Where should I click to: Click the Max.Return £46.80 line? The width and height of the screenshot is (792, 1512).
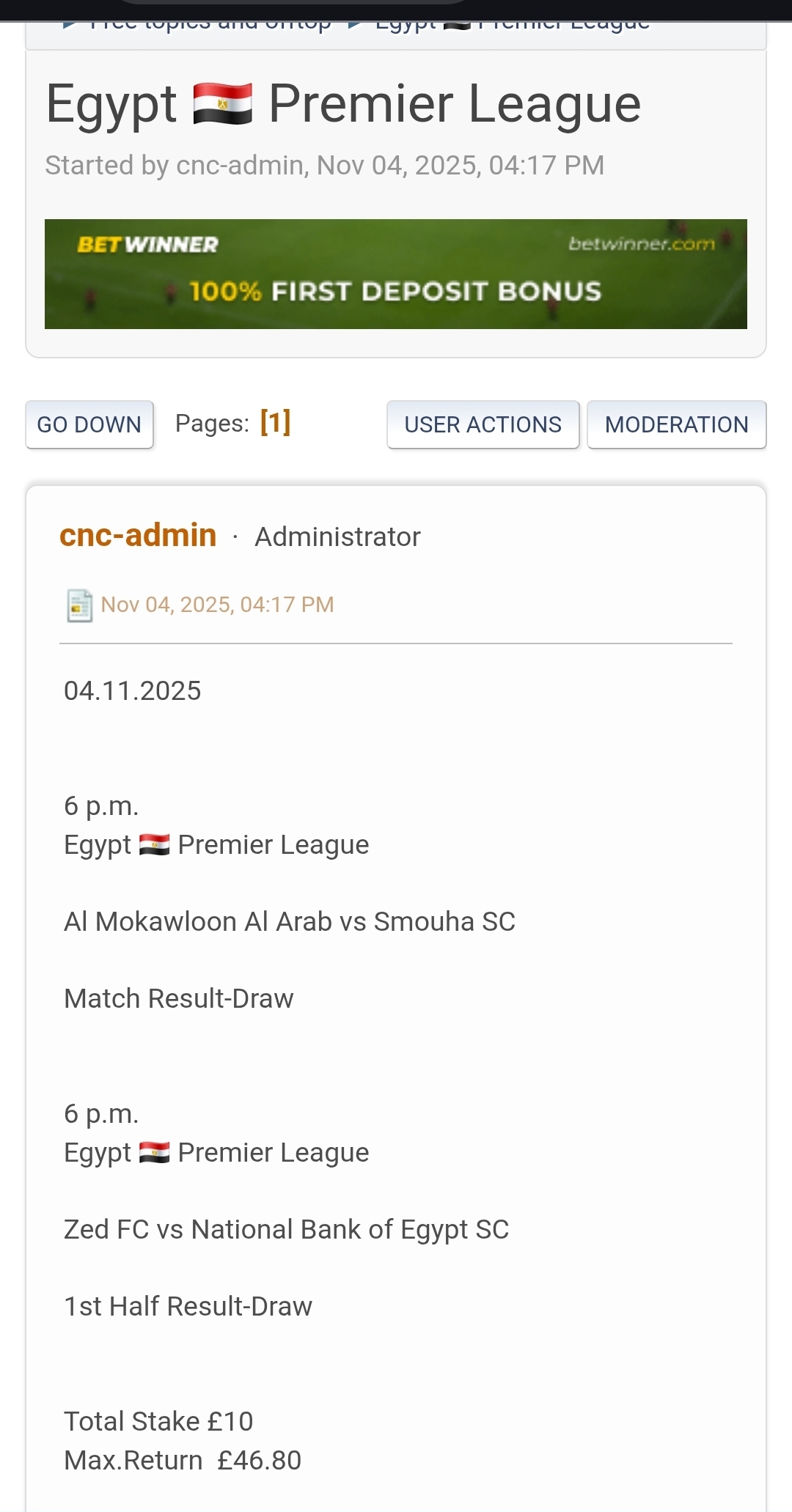pos(183,1461)
